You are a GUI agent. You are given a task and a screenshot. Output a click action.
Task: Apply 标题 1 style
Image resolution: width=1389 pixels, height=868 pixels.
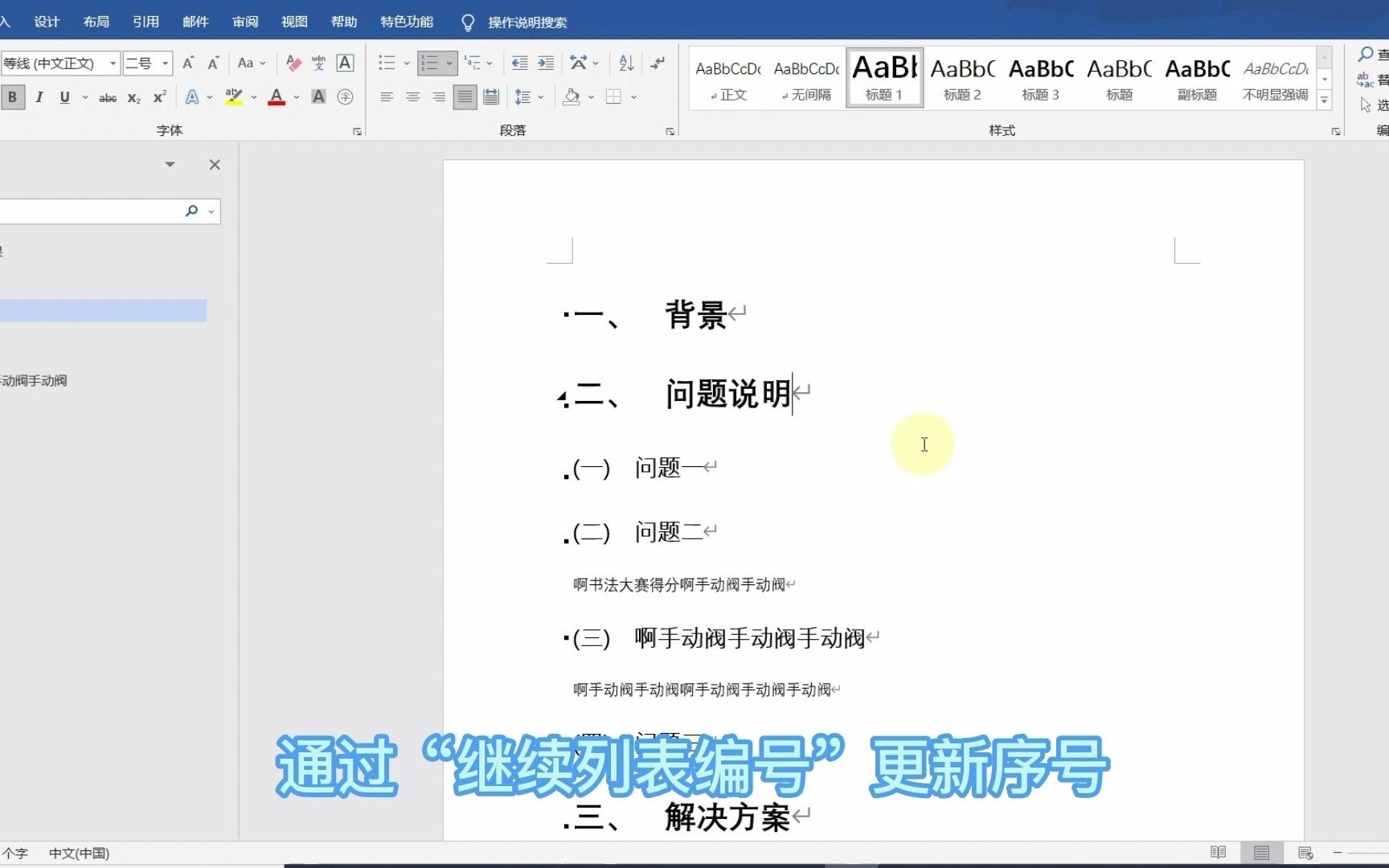point(884,78)
